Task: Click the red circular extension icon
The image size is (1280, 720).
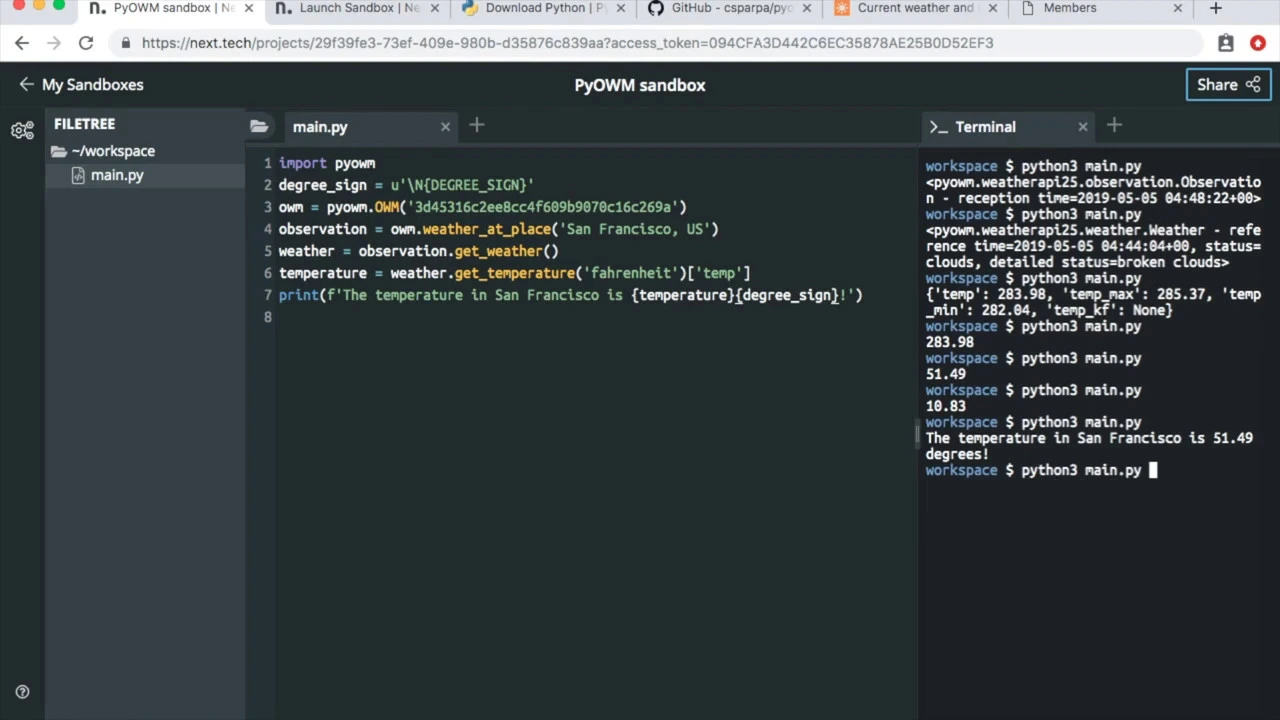Action: 1258,43
